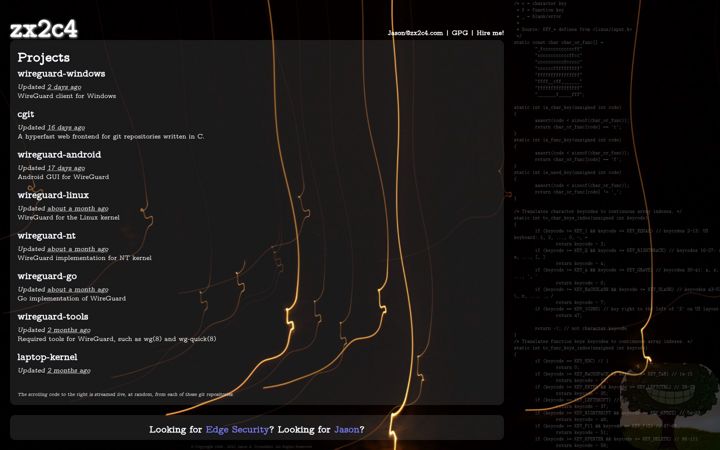The width and height of the screenshot is (720, 450).
Task: Open the wireguard-go project
Action: tap(47, 276)
